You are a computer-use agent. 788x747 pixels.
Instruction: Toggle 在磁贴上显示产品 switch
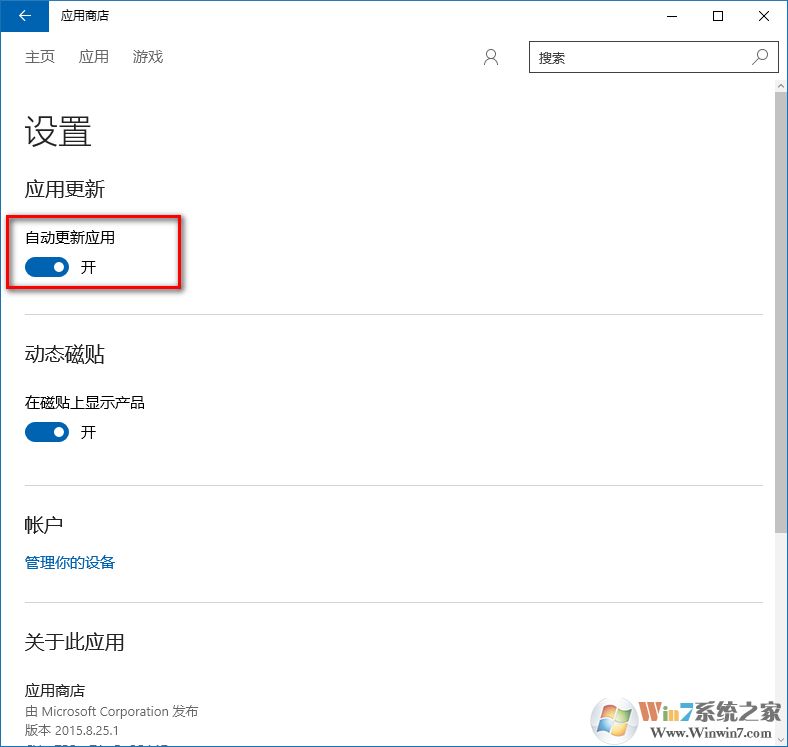point(47,432)
